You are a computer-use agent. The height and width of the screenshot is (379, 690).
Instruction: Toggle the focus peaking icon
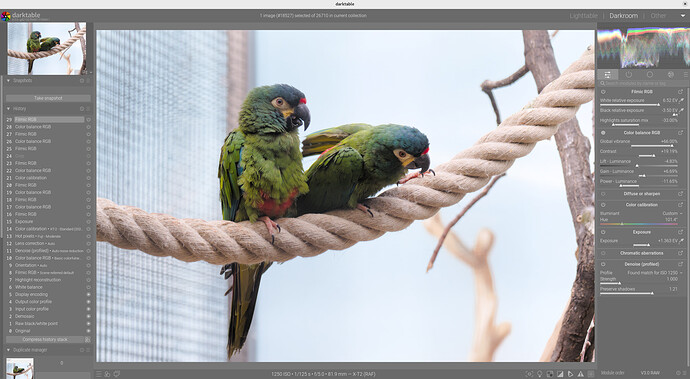click(x=529, y=374)
